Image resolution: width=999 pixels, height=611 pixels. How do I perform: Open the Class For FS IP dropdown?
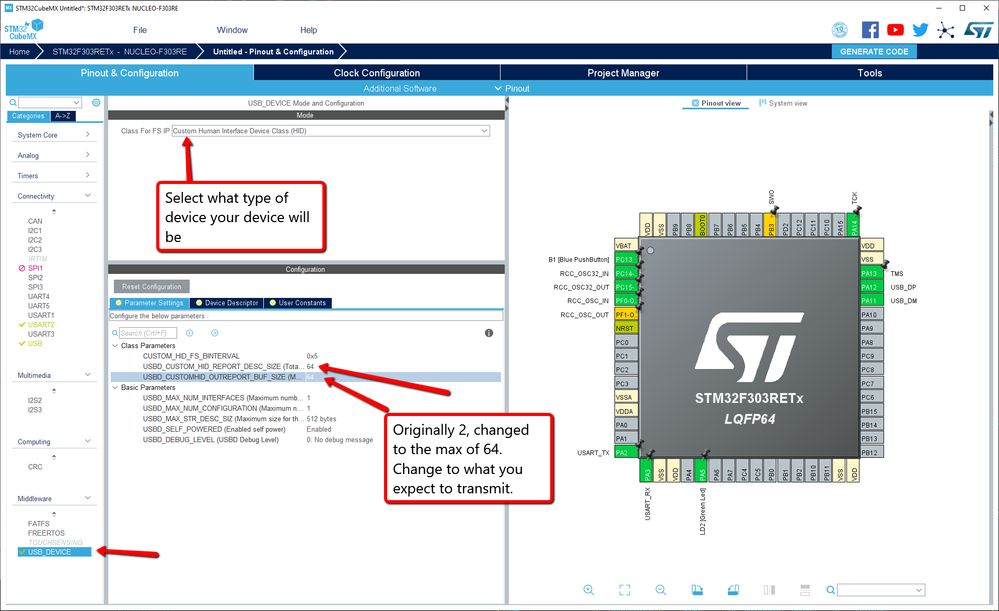pos(331,131)
